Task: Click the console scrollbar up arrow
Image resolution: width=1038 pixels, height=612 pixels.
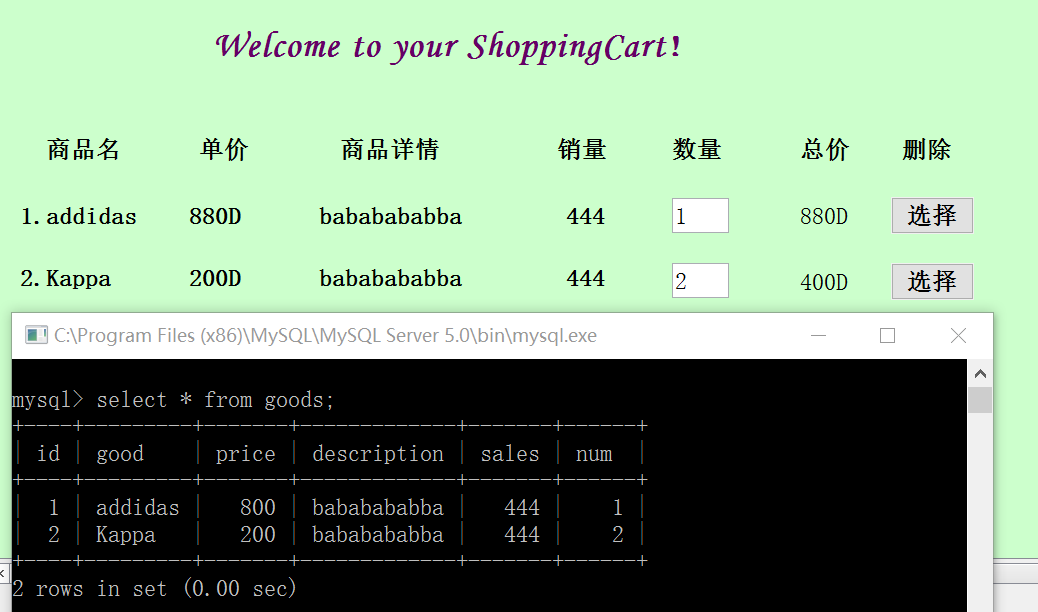Action: coord(980,374)
